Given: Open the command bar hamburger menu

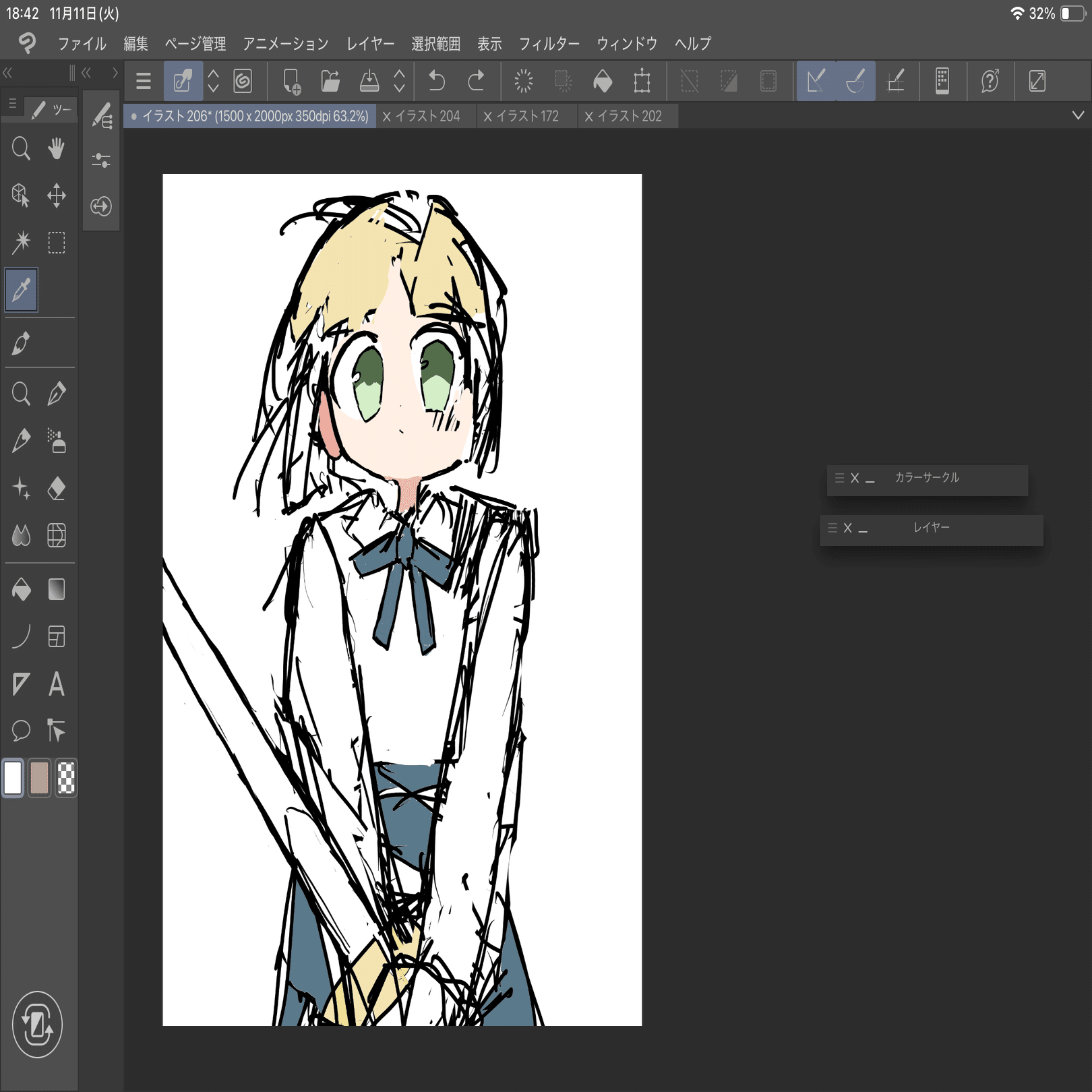Looking at the screenshot, I should click(143, 81).
